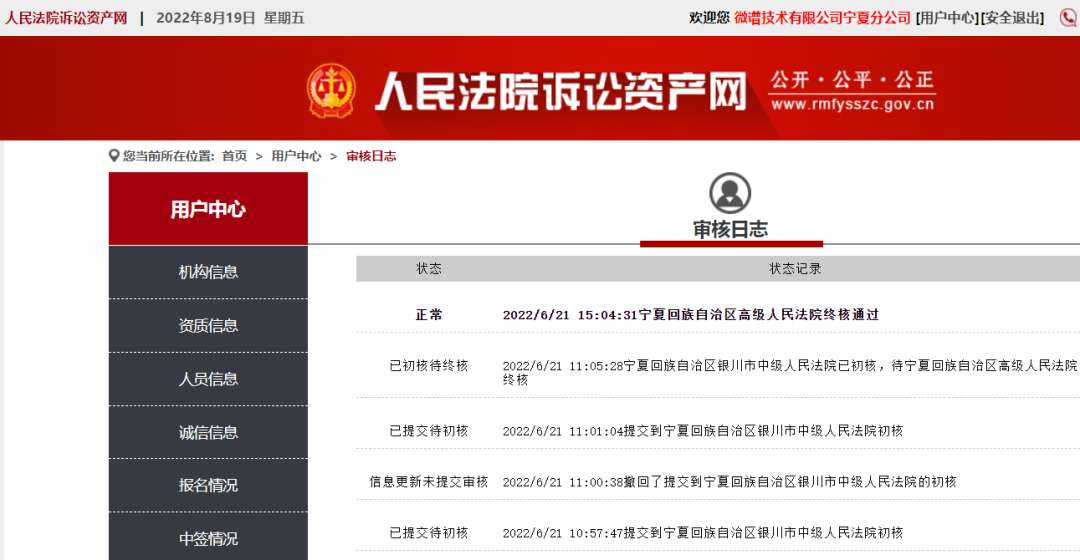Click the 用户中心 breadcrumb link
Viewport: 1080px width, 560px height.
point(296,156)
